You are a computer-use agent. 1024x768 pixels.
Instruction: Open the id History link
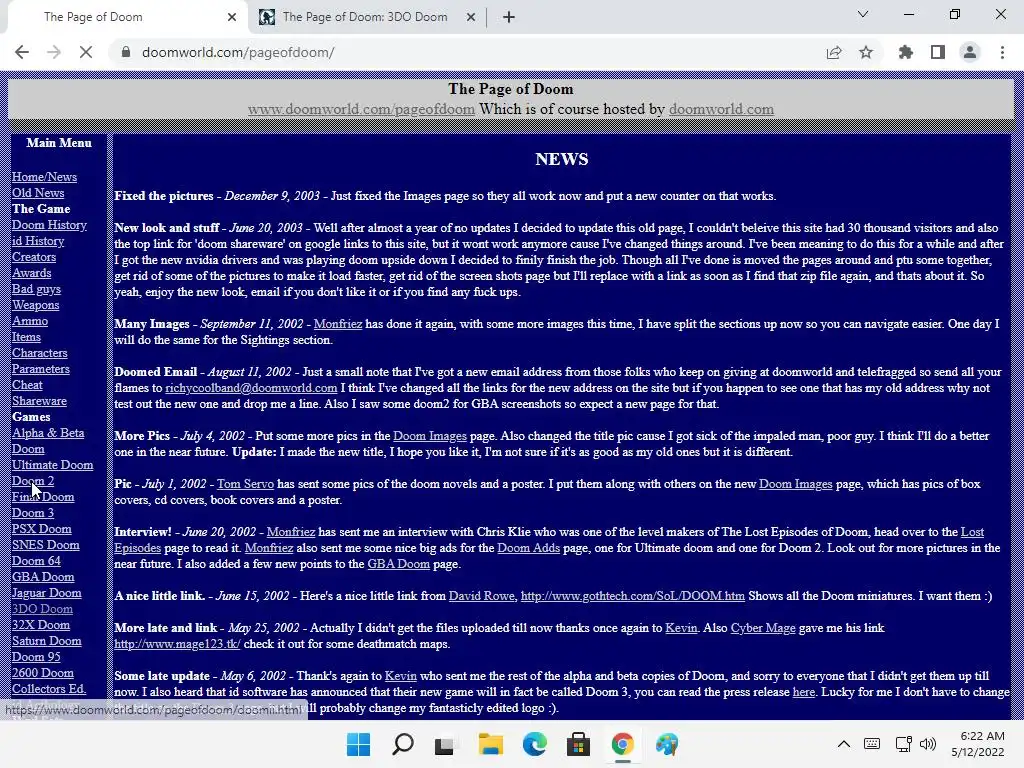[38, 241]
